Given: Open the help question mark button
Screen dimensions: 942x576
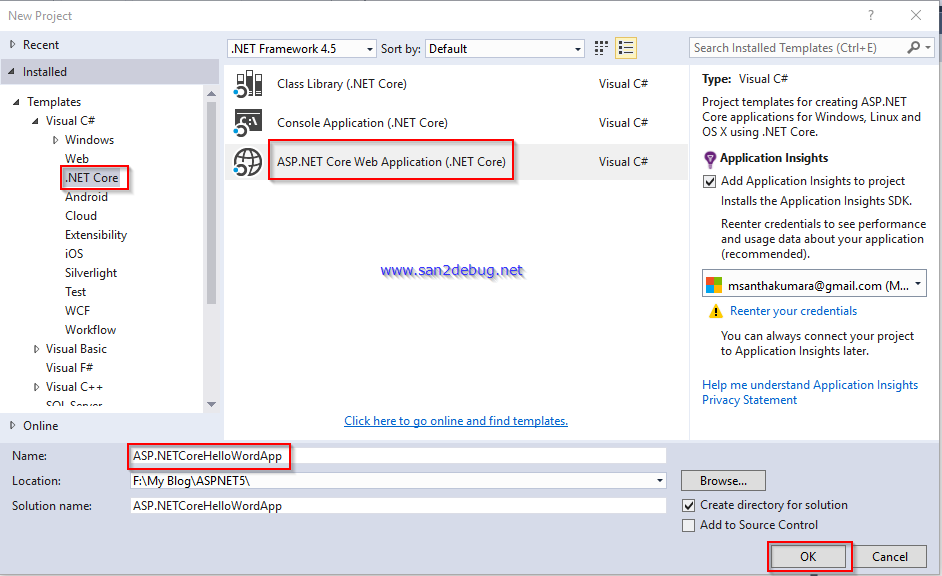Looking at the screenshot, I should click(x=871, y=16).
